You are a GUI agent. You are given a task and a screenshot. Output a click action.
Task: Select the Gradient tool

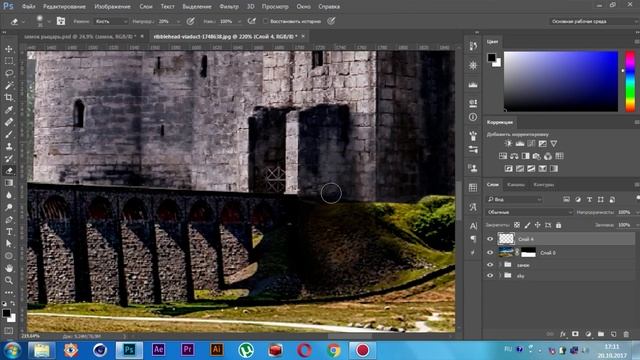click(x=9, y=183)
